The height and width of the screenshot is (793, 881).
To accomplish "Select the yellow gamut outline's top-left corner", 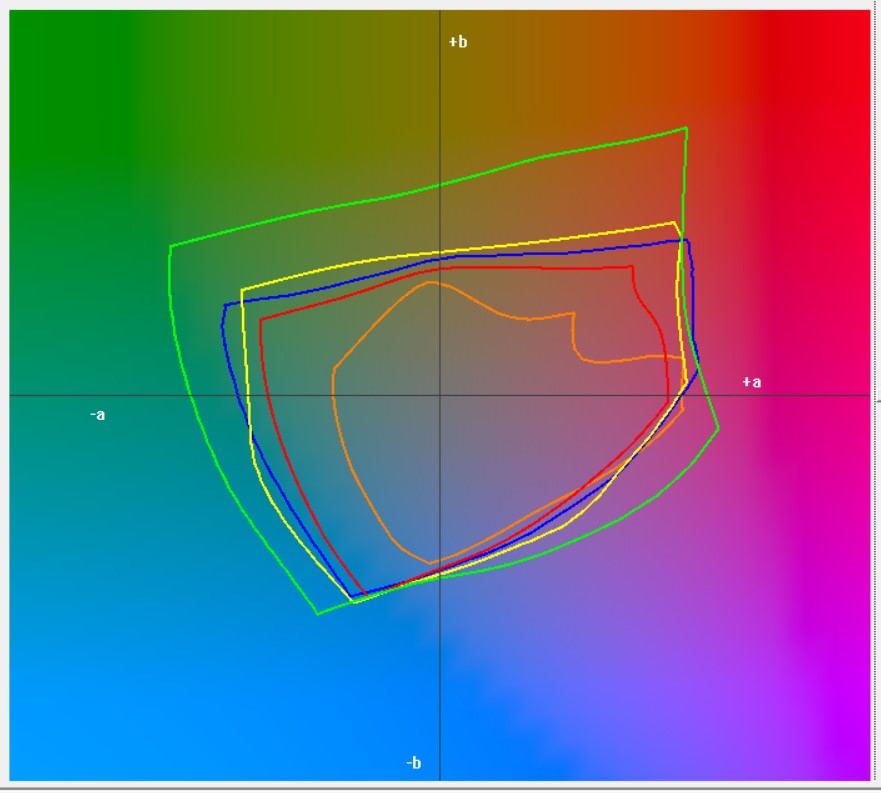I will [x=242, y=290].
